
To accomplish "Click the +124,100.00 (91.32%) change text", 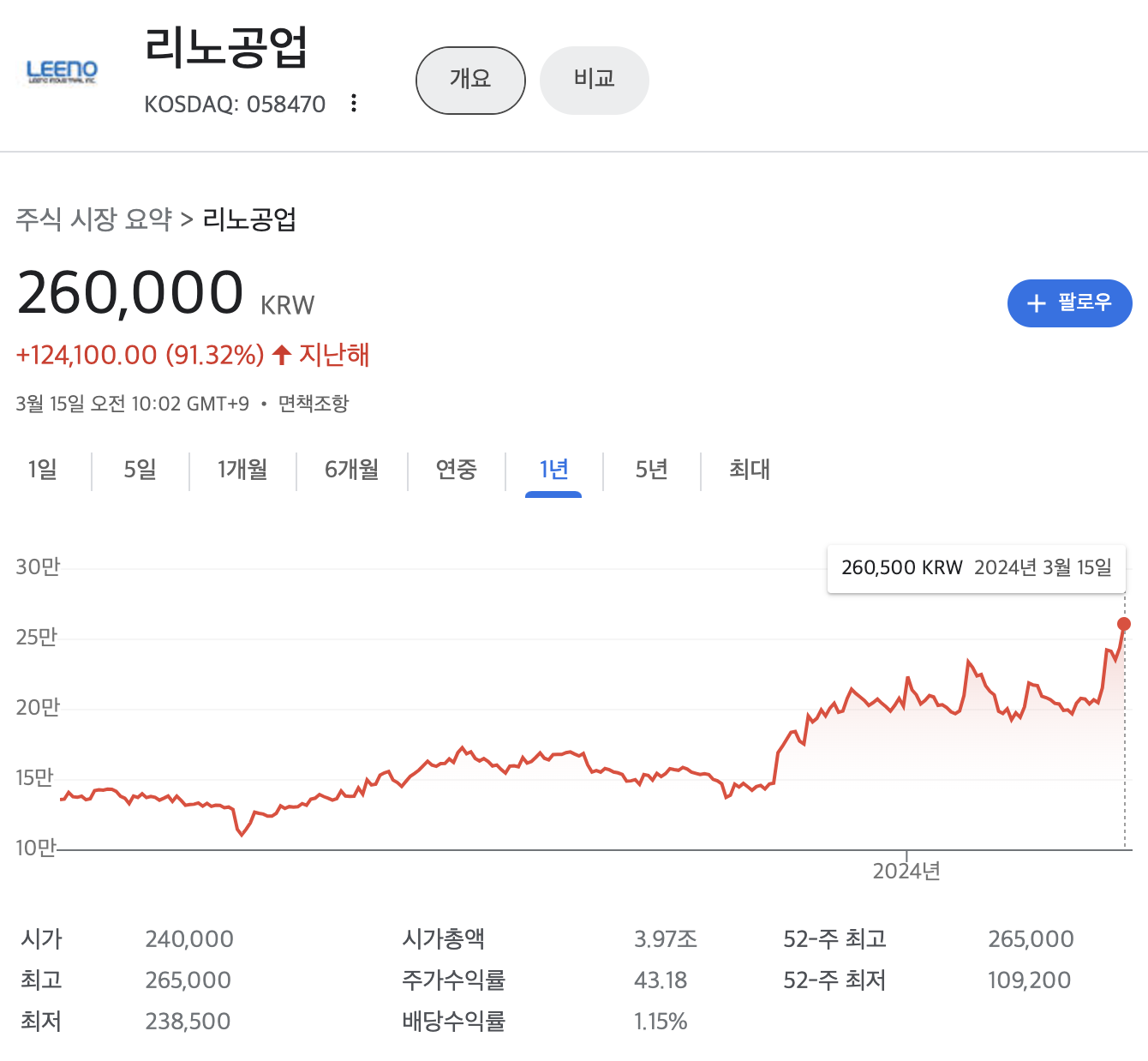I will pyautogui.click(x=140, y=355).
